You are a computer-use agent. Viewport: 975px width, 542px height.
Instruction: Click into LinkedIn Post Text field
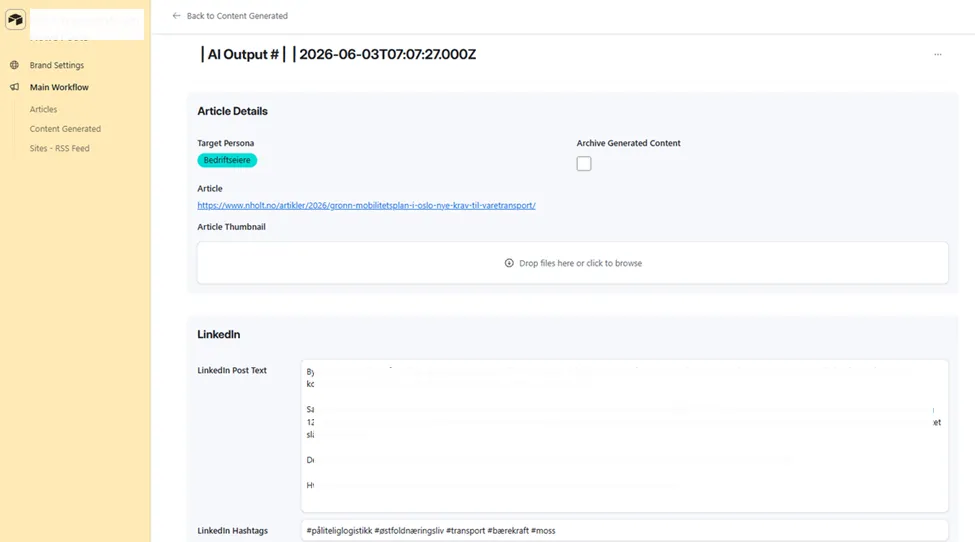tap(624, 435)
